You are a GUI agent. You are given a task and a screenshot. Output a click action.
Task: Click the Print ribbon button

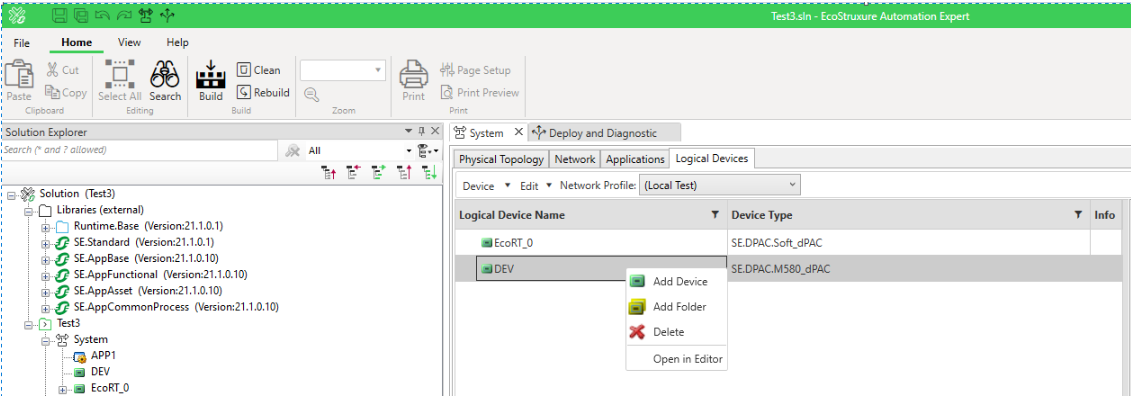[414, 80]
